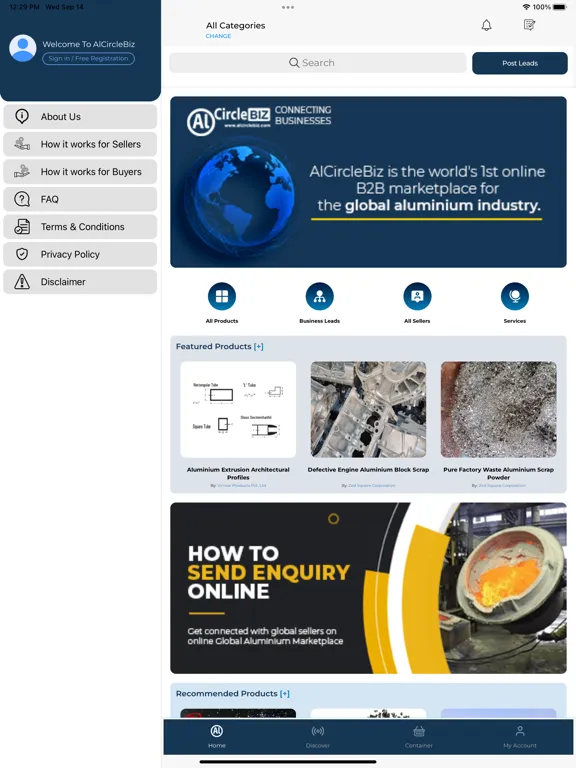Screen dimensions: 576x768
Task: Open Defective Engine Aluminium Block Scrap image
Action: (368, 409)
